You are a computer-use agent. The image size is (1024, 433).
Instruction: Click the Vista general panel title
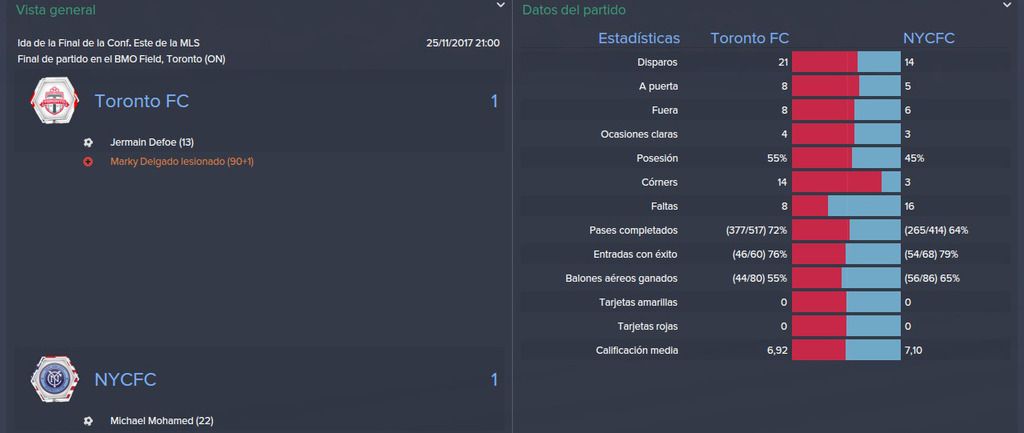point(56,10)
